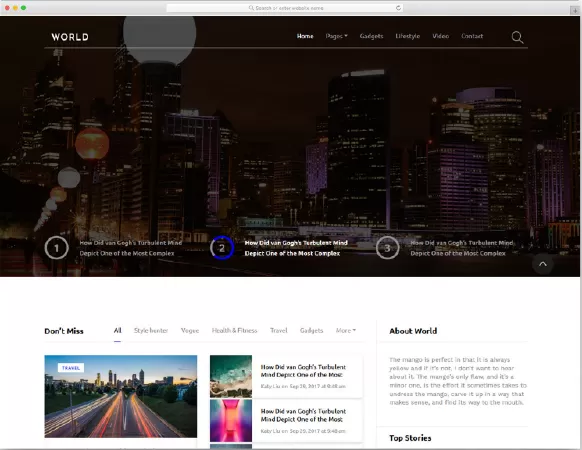Click the scroll-to-top arrow button
582x450 pixels.
click(543, 264)
